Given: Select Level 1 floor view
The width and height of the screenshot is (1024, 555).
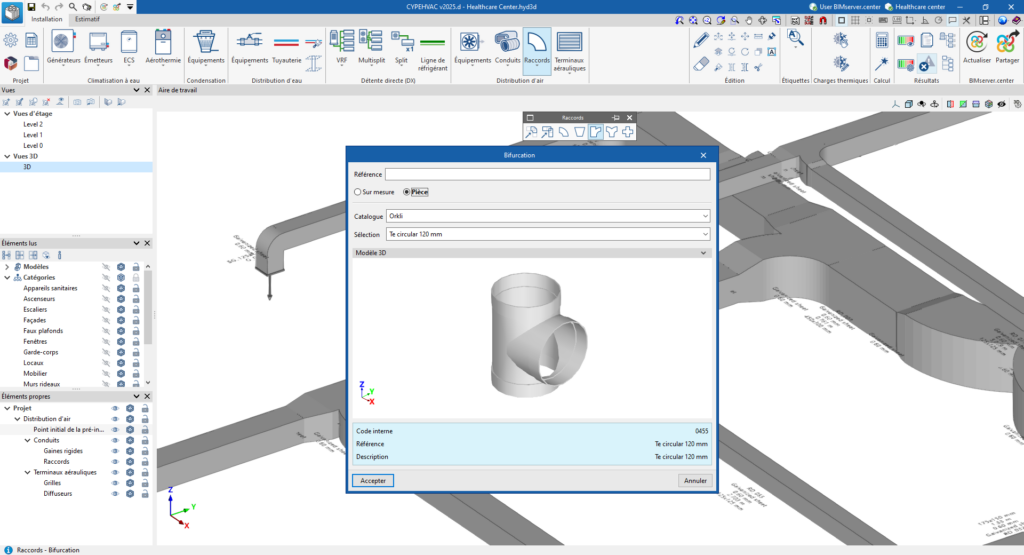Looking at the screenshot, I should point(33,135).
